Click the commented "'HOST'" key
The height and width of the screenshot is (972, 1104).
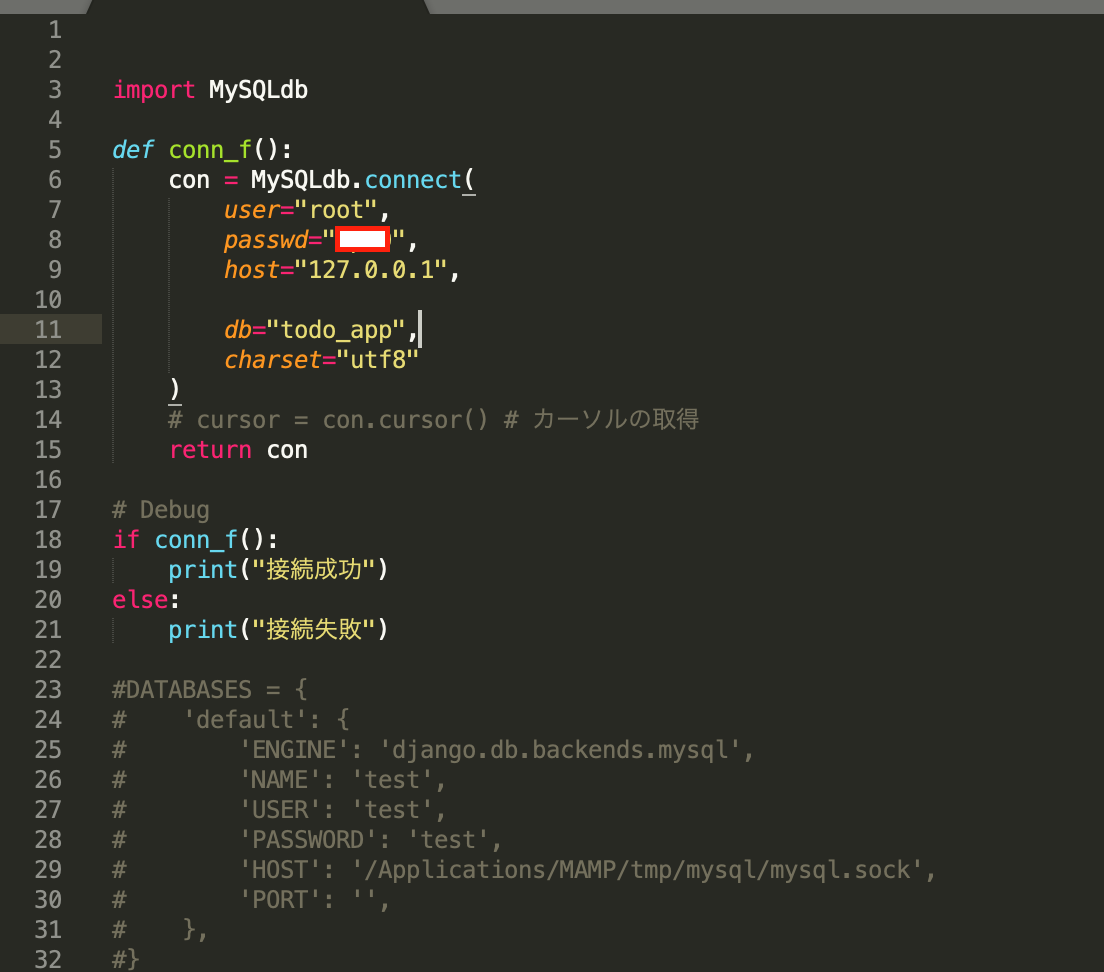point(280,870)
